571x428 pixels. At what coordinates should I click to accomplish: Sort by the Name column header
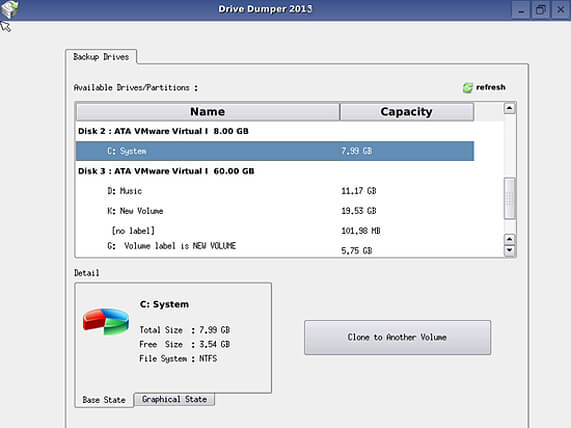pos(208,111)
